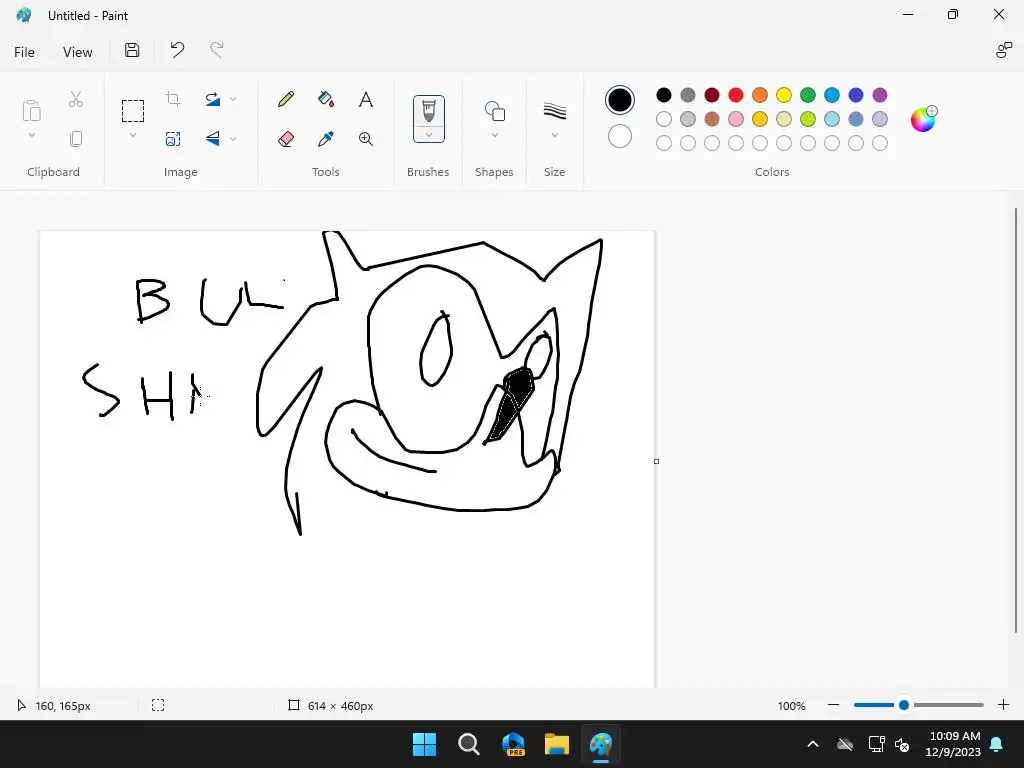Pick the orange color swatch
Screen dimensions: 1024x768
(x=760, y=95)
